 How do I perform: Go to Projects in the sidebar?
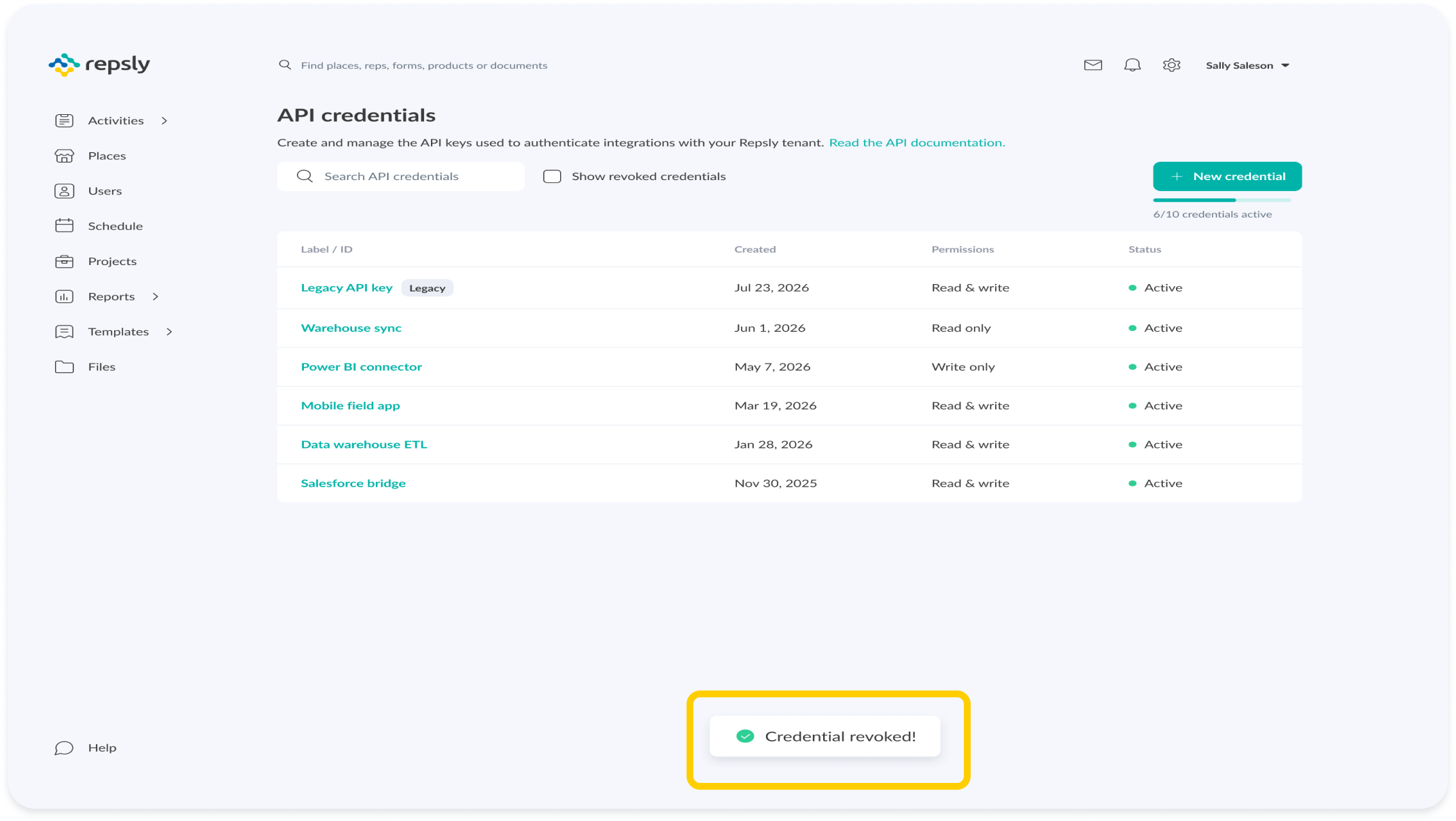(x=112, y=261)
